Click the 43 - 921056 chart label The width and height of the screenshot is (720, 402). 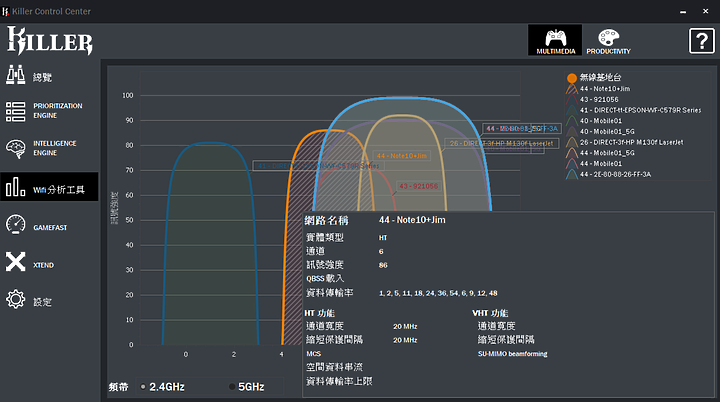[418, 186]
